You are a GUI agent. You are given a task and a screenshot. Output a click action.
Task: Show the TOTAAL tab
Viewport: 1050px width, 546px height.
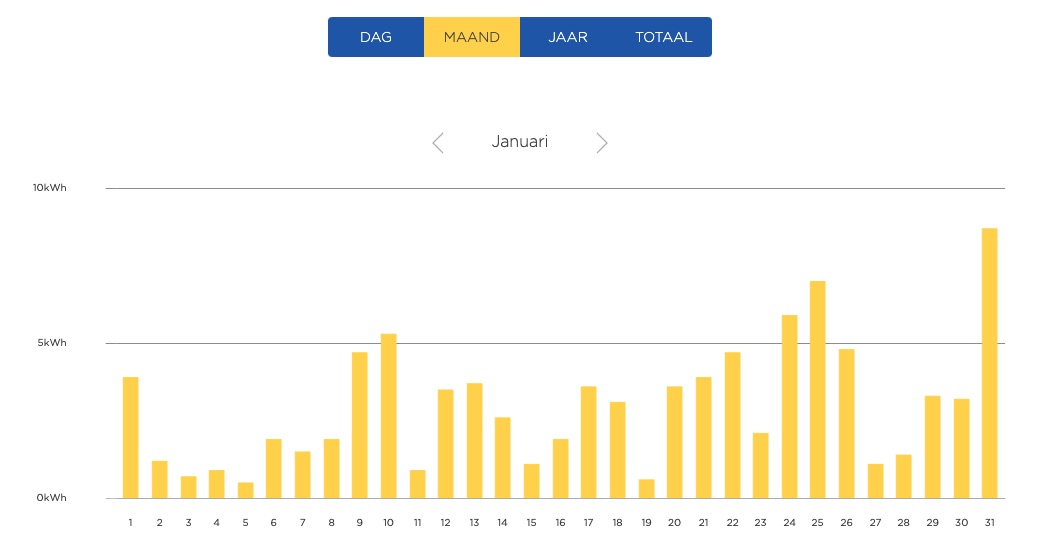663,37
